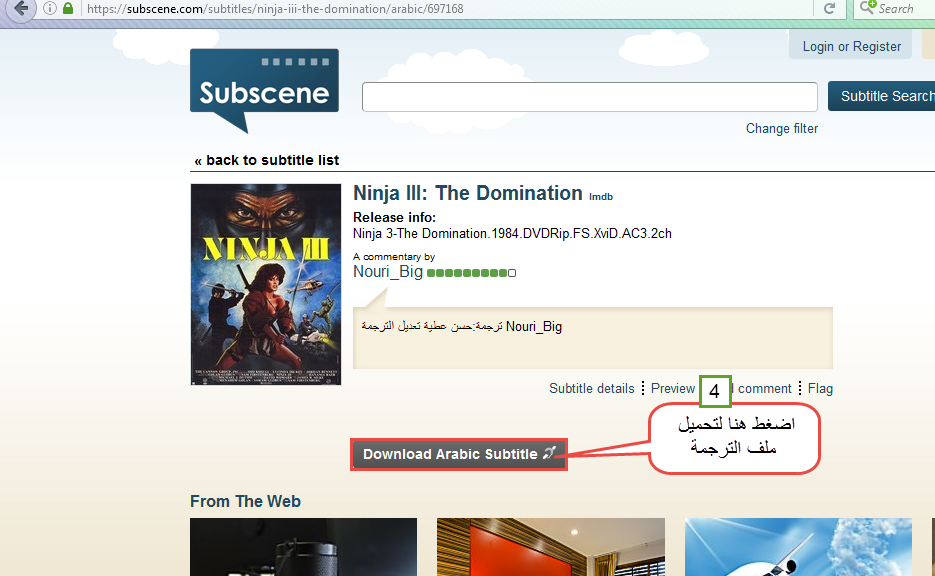
Task: Click the From The Web heading
Action: pos(245,501)
